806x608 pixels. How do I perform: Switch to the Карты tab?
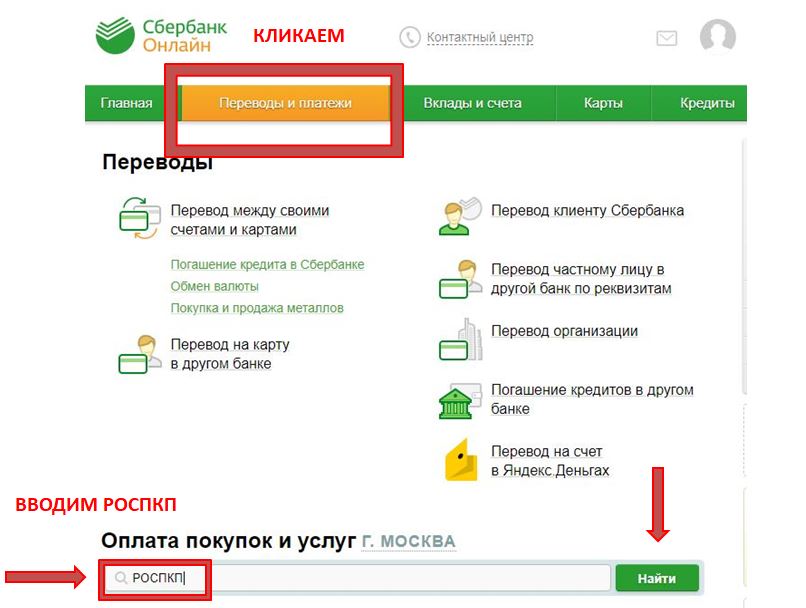point(603,103)
